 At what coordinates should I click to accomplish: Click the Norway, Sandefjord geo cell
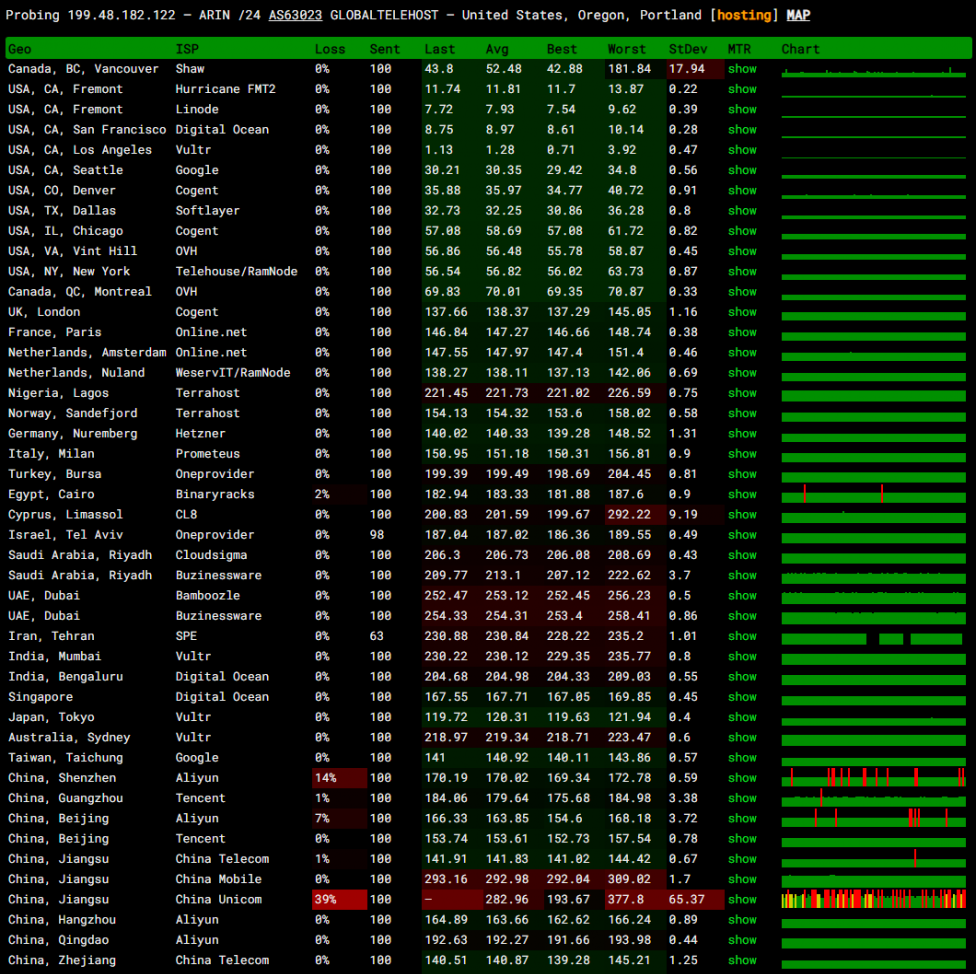coord(73,414)
